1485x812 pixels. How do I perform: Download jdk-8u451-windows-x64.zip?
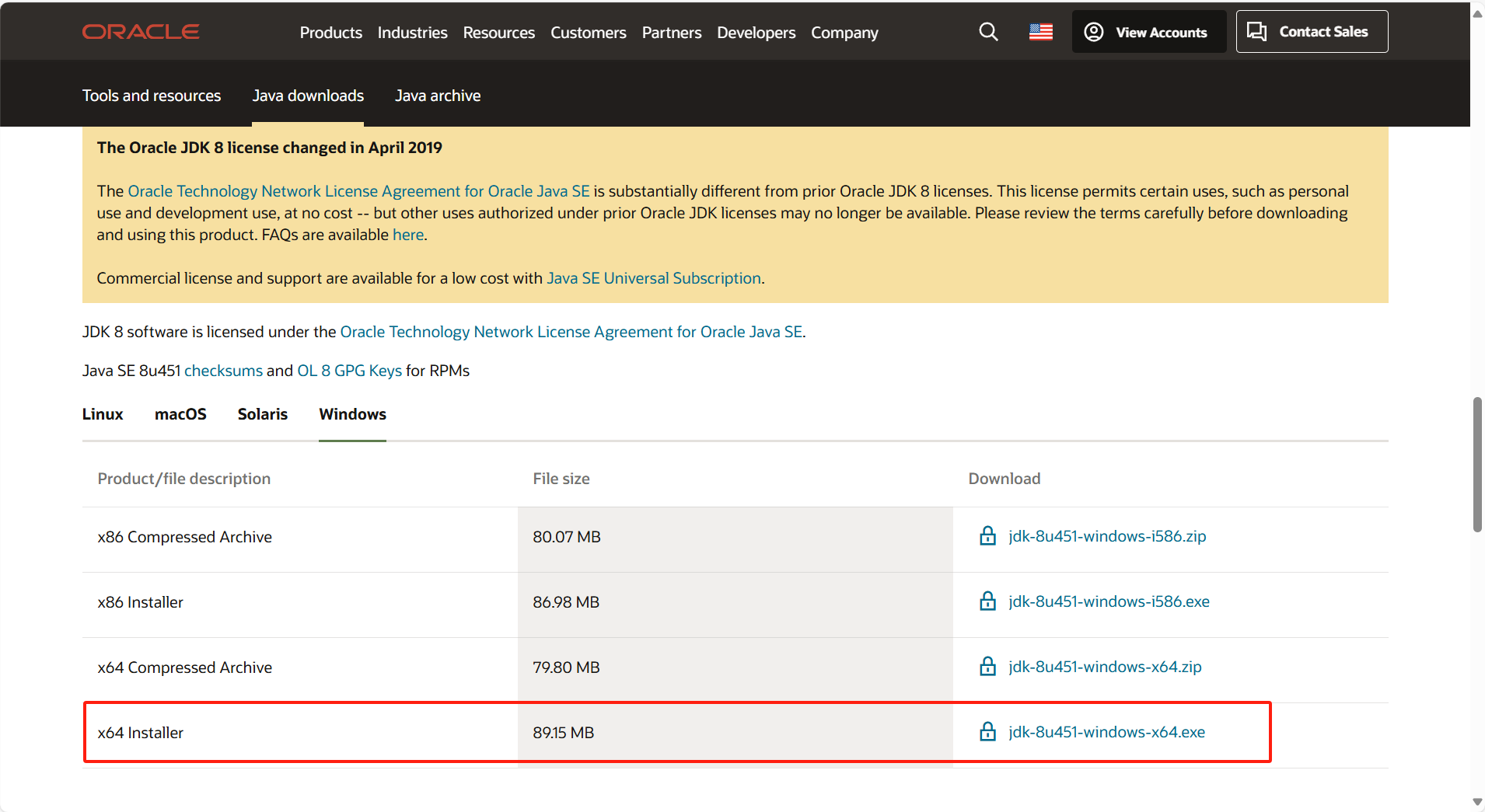coord(1105,667)
